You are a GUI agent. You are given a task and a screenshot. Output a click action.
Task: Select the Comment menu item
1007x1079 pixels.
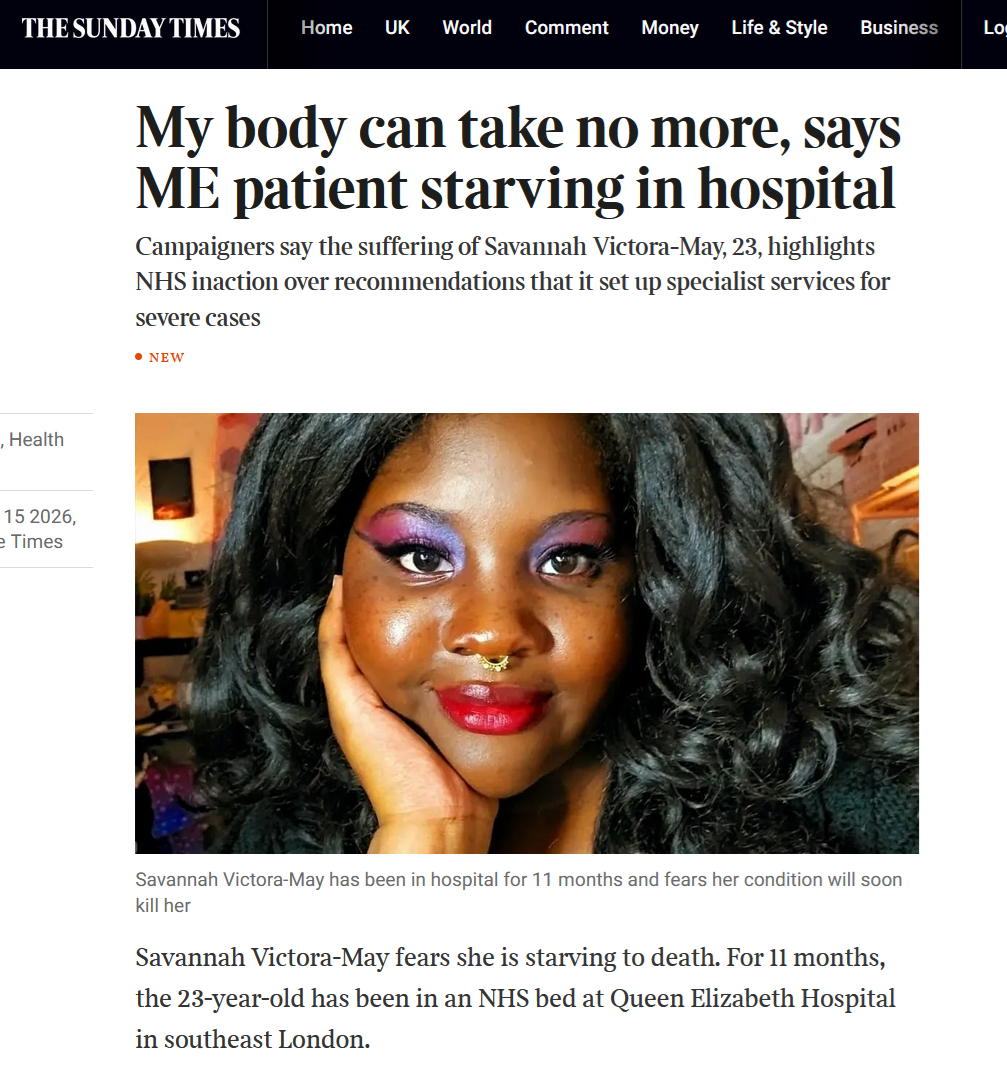click(566, 28)
